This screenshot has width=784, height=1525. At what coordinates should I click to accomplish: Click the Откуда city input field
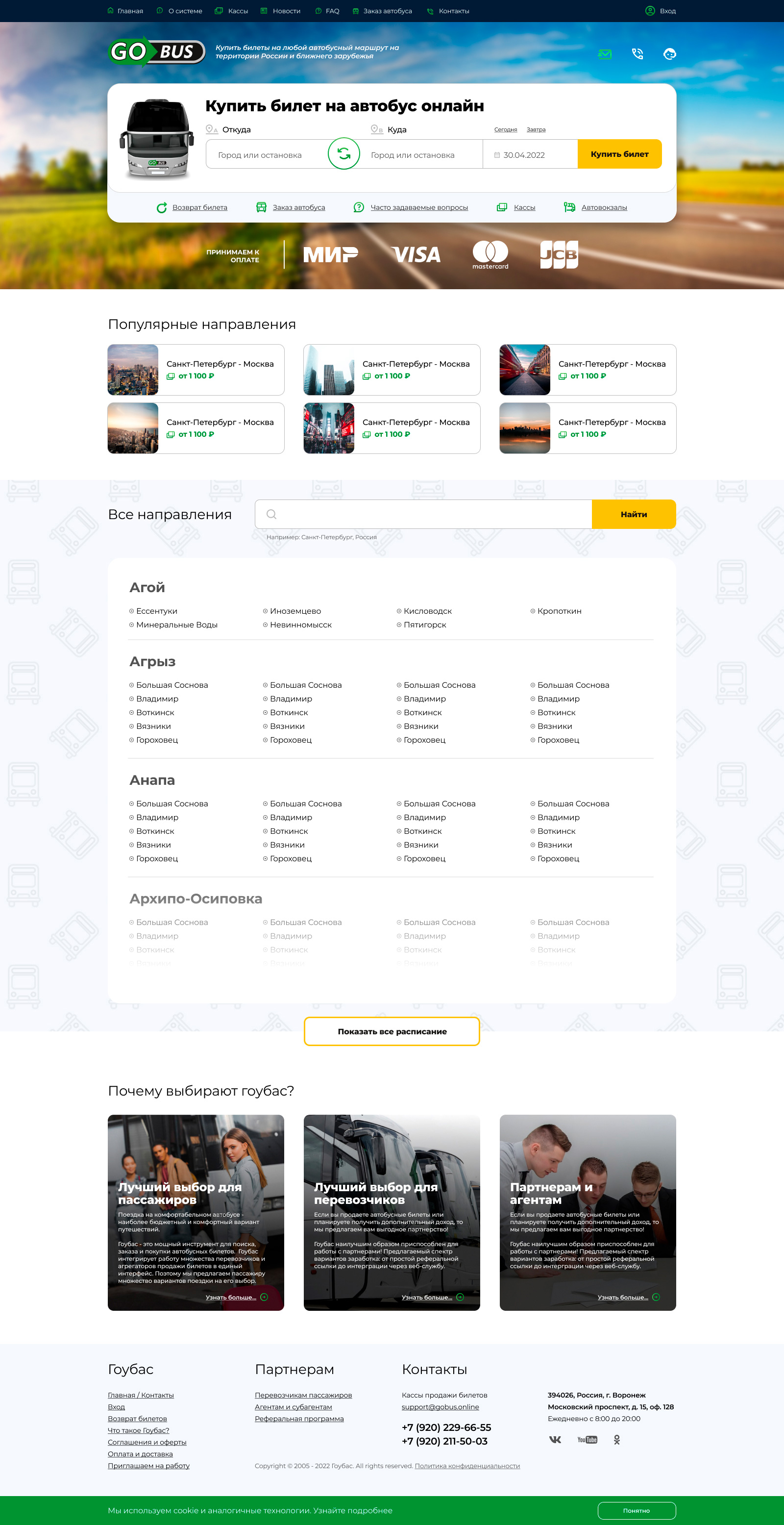(x=268, y=154)
